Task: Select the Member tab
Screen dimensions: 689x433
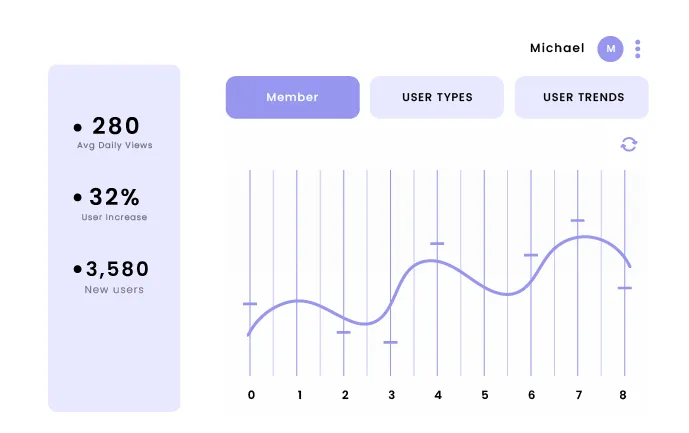Action: (292, 97)
